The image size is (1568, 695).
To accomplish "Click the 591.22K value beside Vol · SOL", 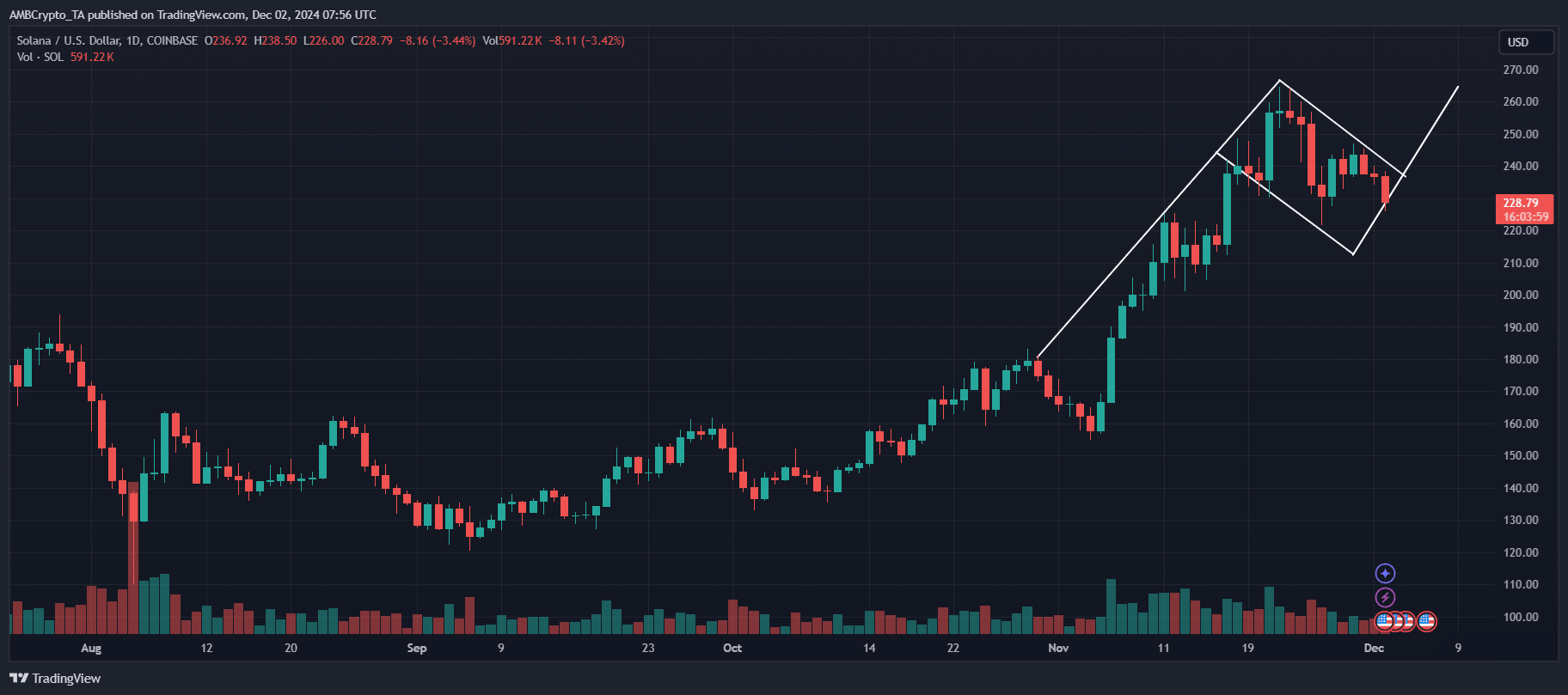I will [x=92, y=57].
